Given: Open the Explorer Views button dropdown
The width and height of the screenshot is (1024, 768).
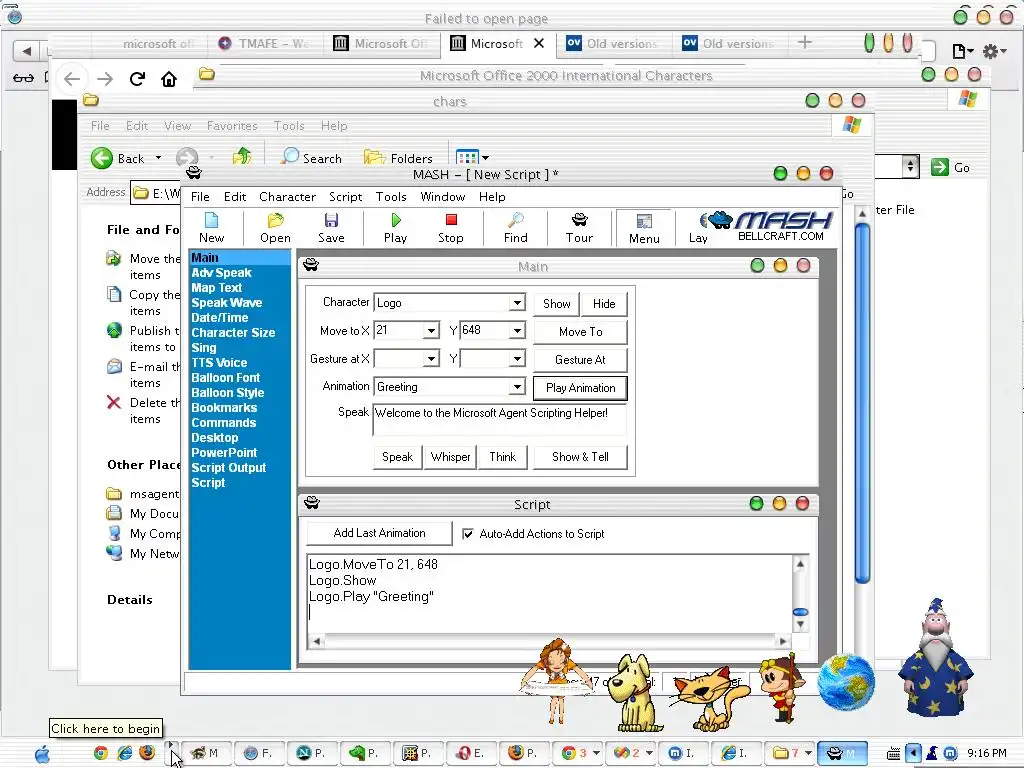Looking at the screenshot, I should (485, 158).
